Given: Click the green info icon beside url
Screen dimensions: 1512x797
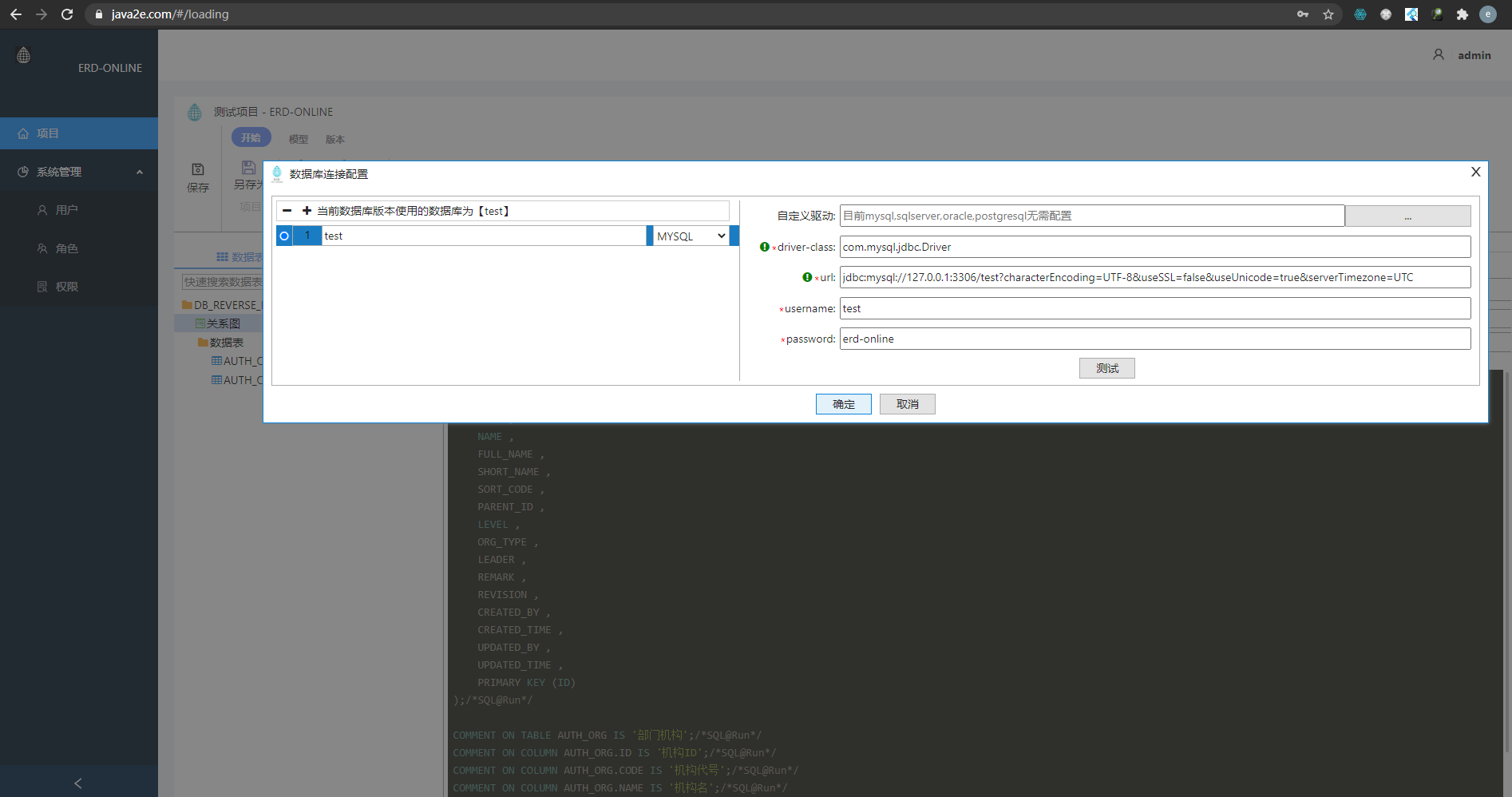Looking at the screenshot, I should [807, 277].
